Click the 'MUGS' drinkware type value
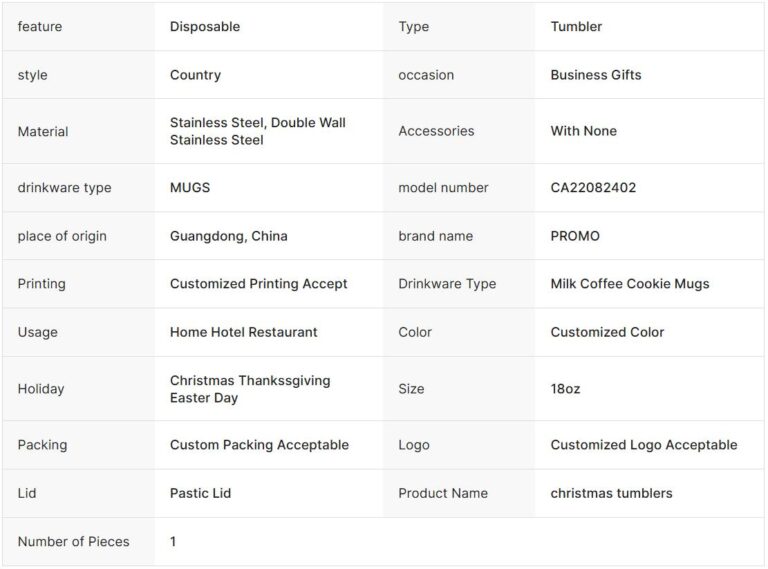The image size is (768, 569). (x=190, y=188)
